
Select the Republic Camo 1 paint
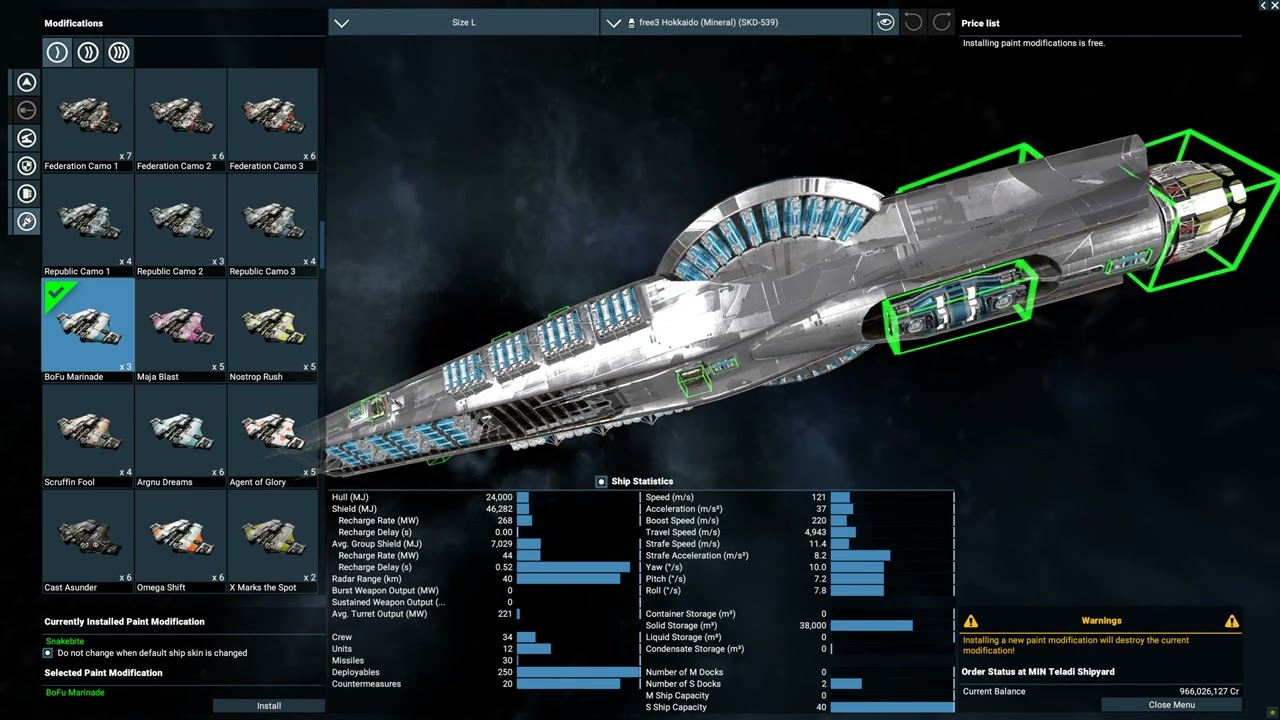point(88,225)
